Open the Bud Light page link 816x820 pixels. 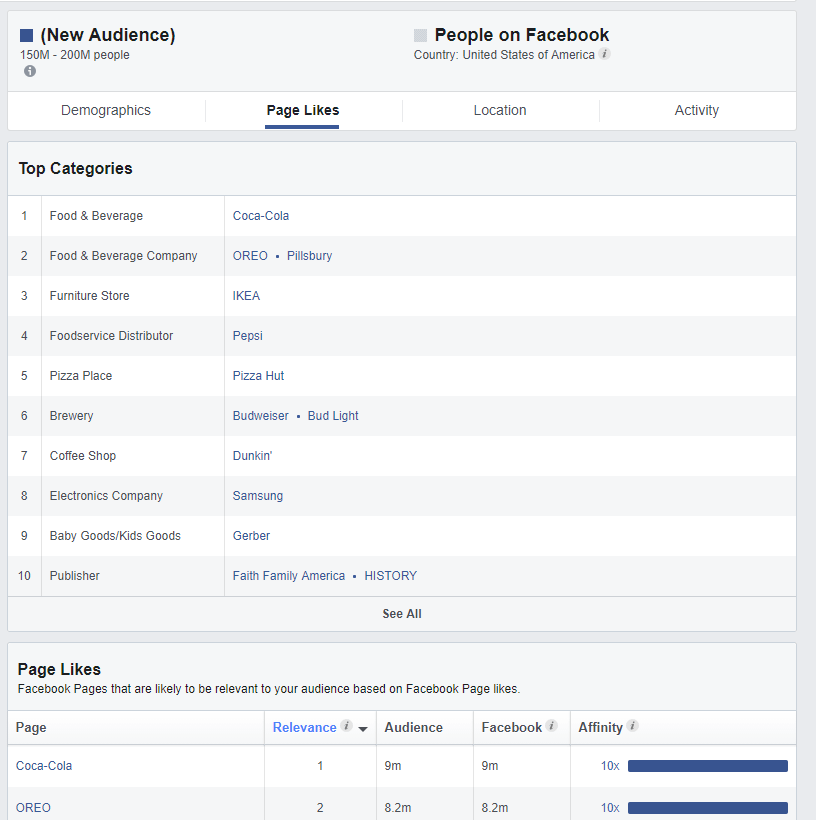333,416
